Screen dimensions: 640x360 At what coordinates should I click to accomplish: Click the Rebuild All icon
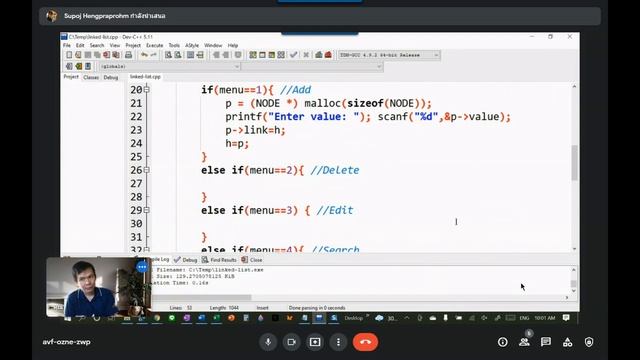point(281,55)
